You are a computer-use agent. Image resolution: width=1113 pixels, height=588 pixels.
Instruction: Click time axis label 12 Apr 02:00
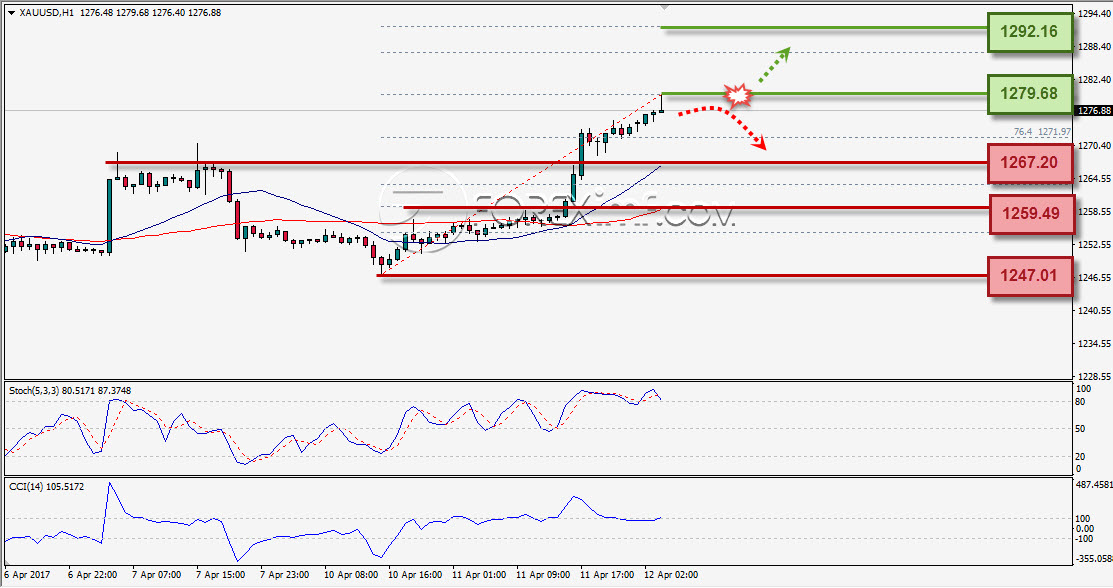coord(671,575)
